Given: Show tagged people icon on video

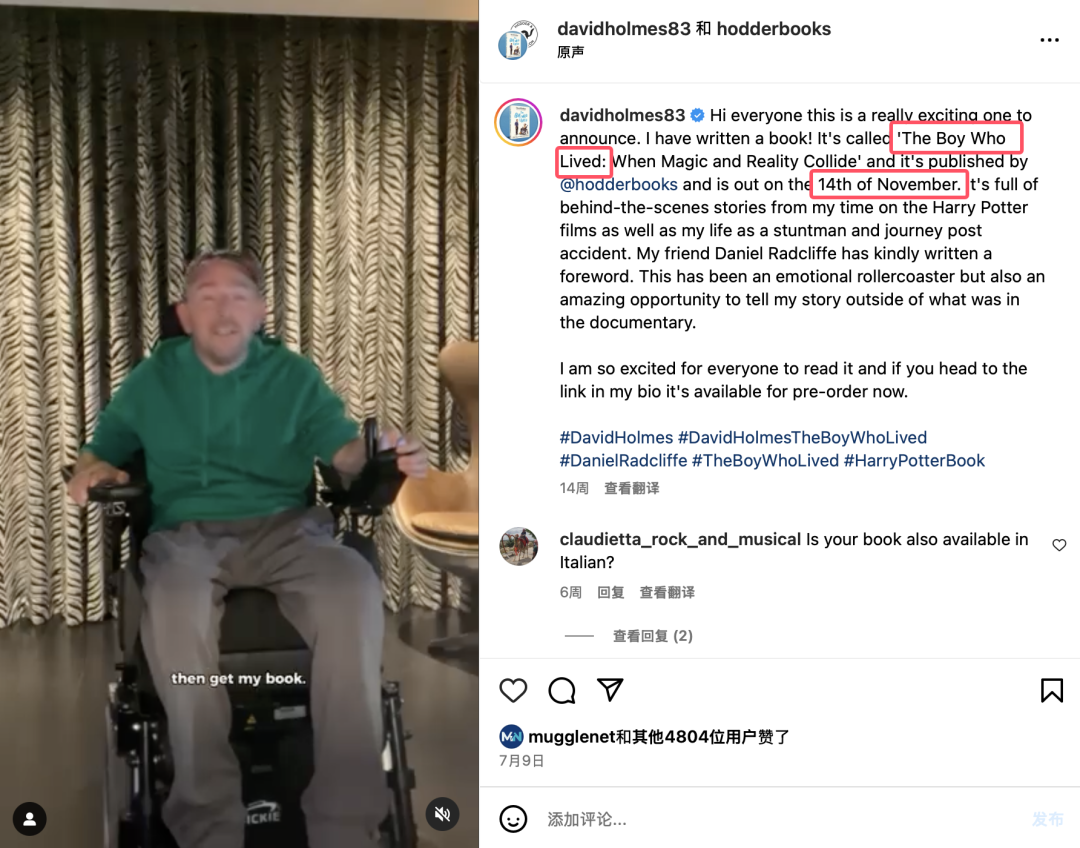Looking at the screenshot, I should coord(30,818).
